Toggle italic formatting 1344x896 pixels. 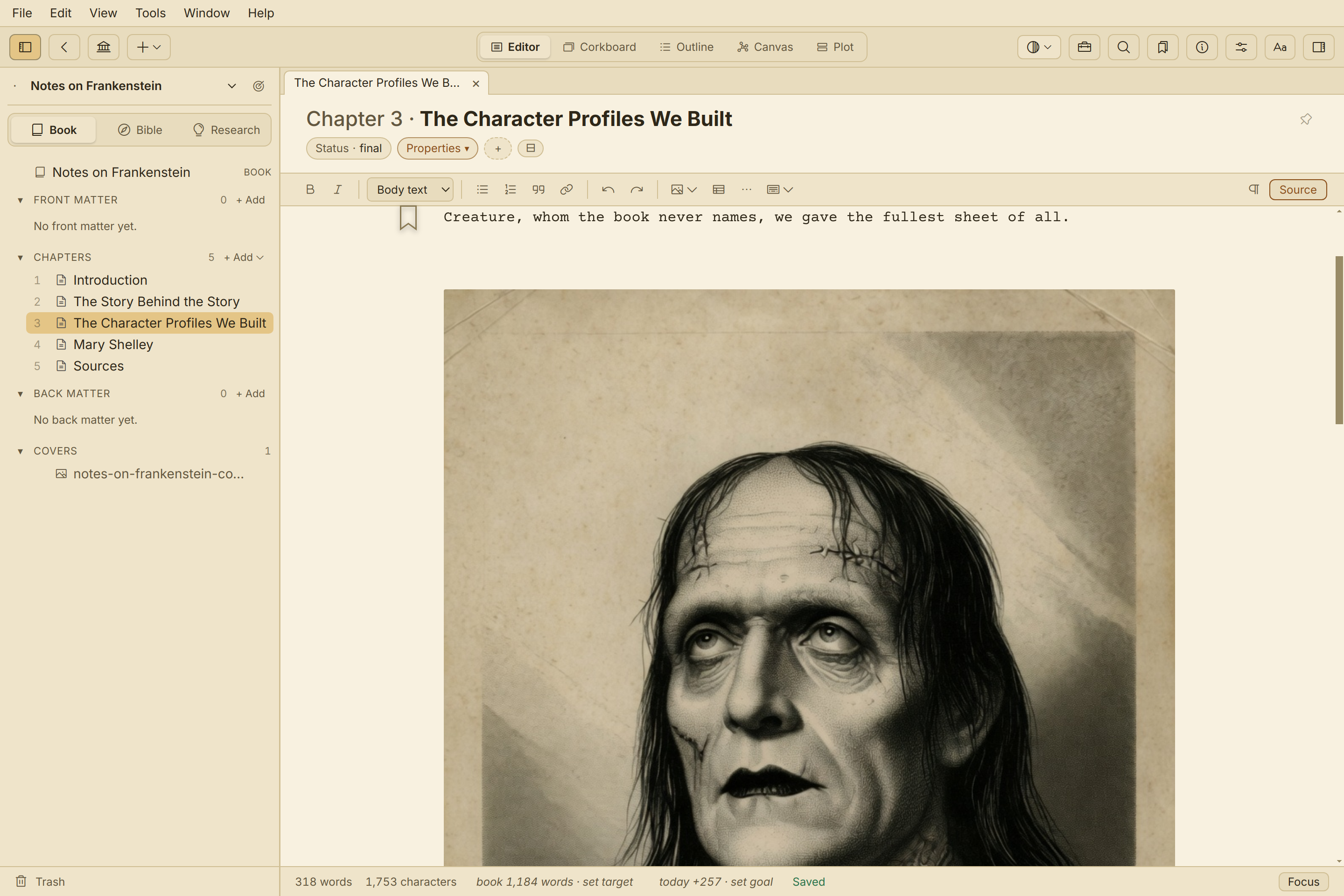coord(338,189)
